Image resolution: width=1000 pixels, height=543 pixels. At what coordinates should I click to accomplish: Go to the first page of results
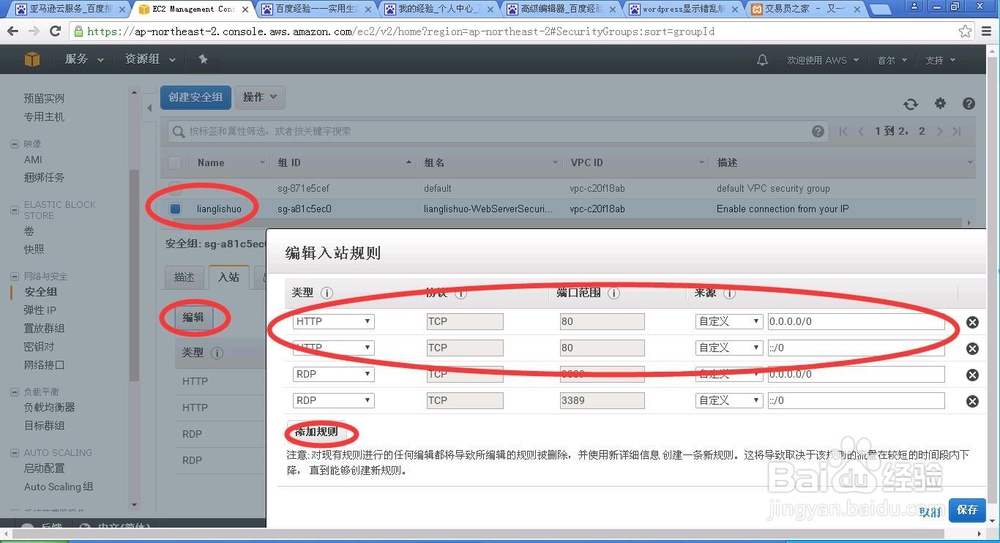tap(844, 131)
